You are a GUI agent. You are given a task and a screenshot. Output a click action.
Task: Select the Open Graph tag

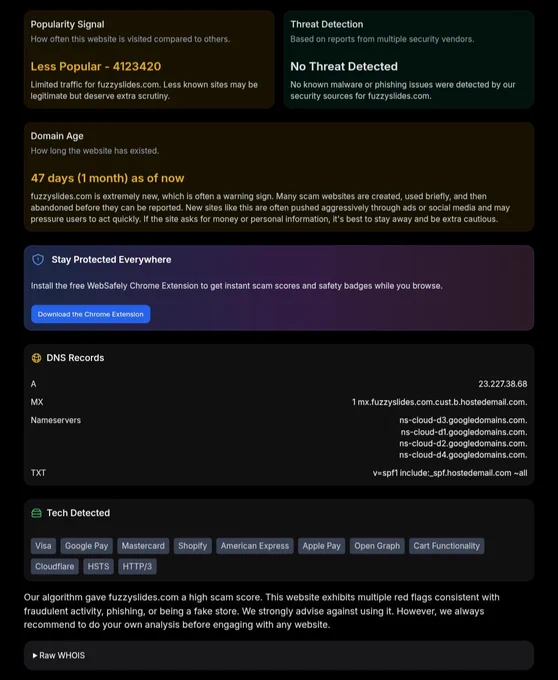[x=377, y=546]
